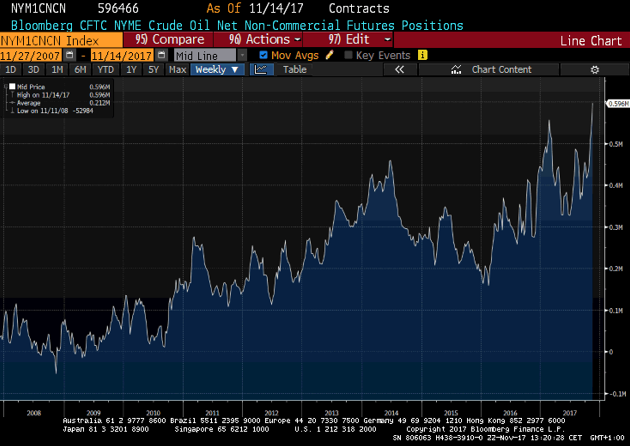Open the 96) Actions dropdown menu
The image size is (630, 446).
coord(258,39)
